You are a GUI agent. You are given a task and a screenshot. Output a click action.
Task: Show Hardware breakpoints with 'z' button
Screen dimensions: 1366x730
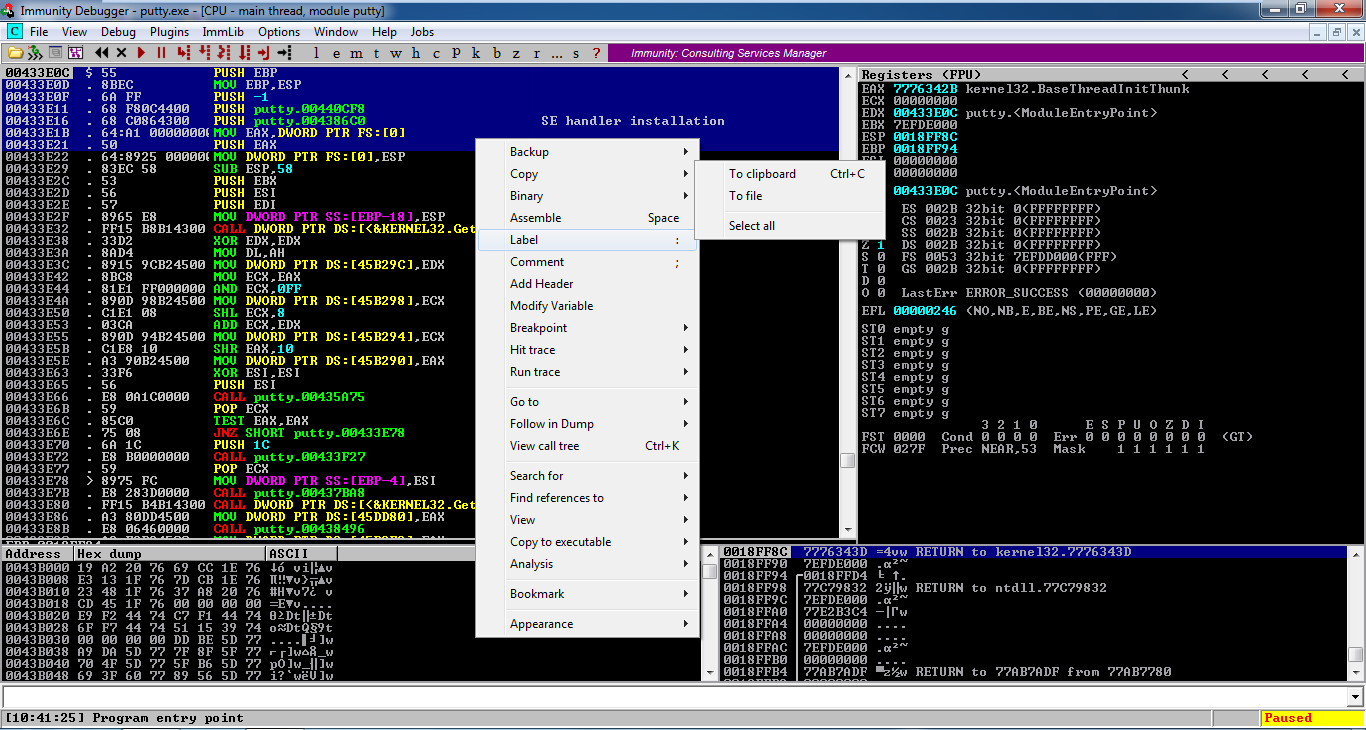[x=516, y=53]
